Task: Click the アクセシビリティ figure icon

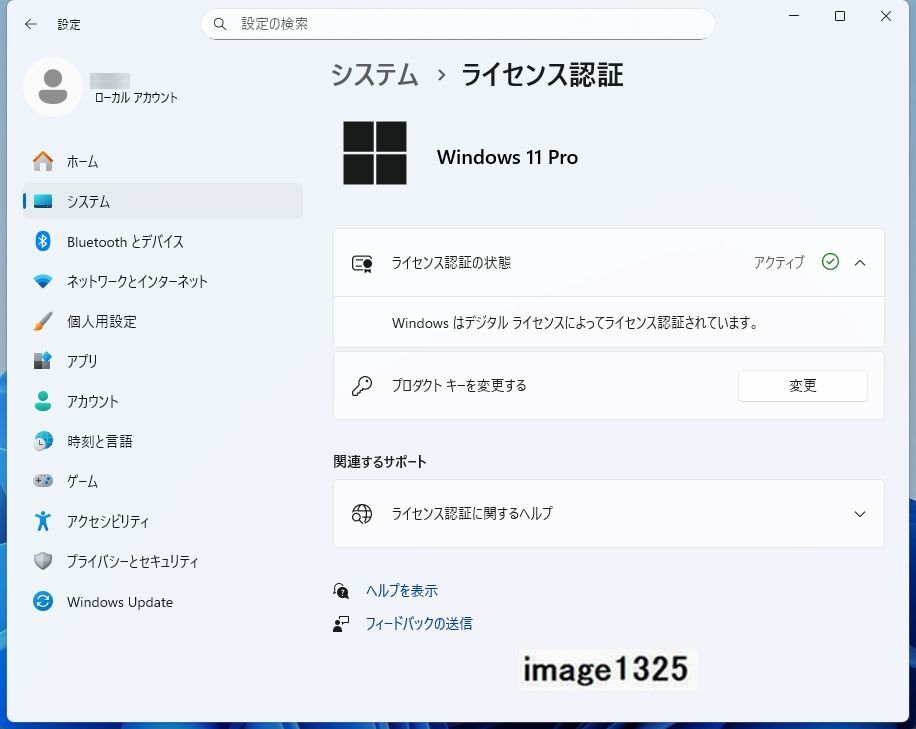Action: [43, 521]
